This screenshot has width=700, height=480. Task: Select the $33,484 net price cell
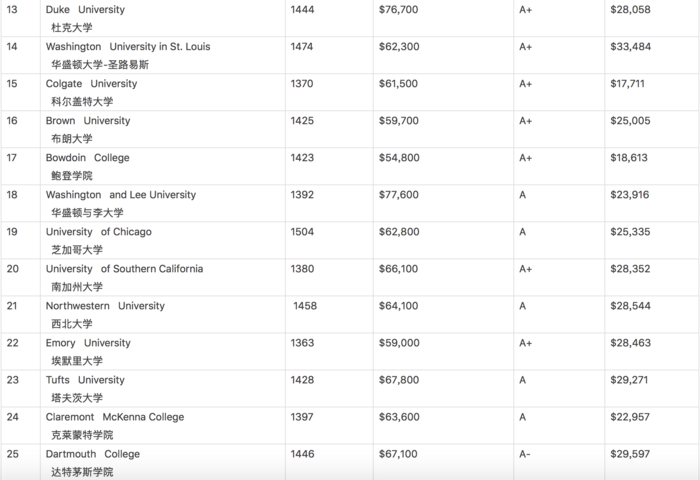click(x=630, y=46)
